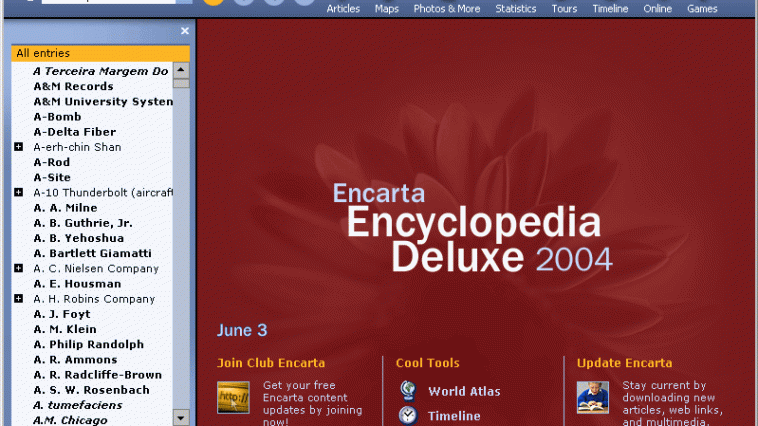758x426 pixels.
Task: Select the A. S. W. Rosenbach entry
Action: [91, 390]
